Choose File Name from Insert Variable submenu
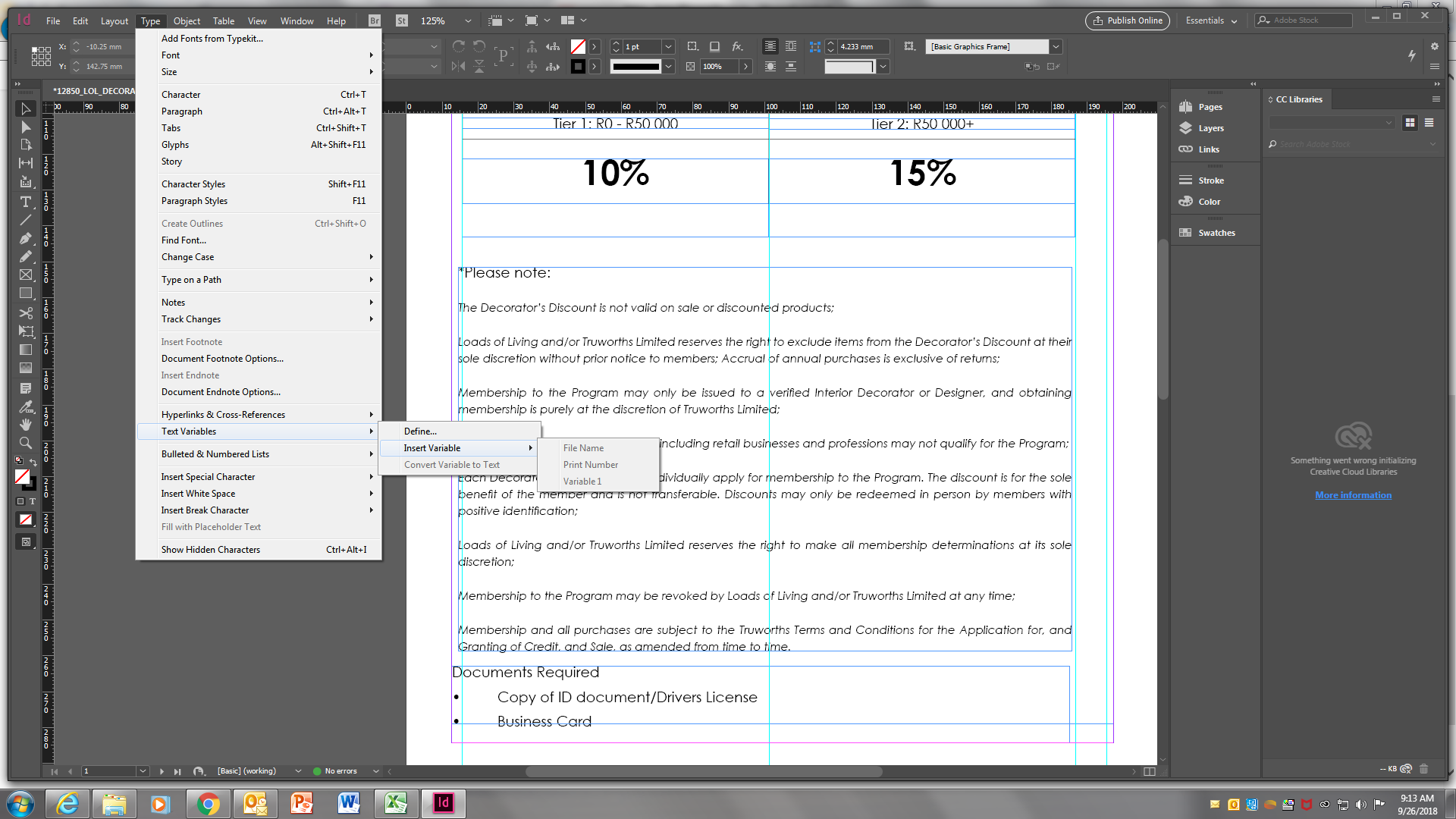Screen dimensions: 1456x819 [x=583, y=447]
